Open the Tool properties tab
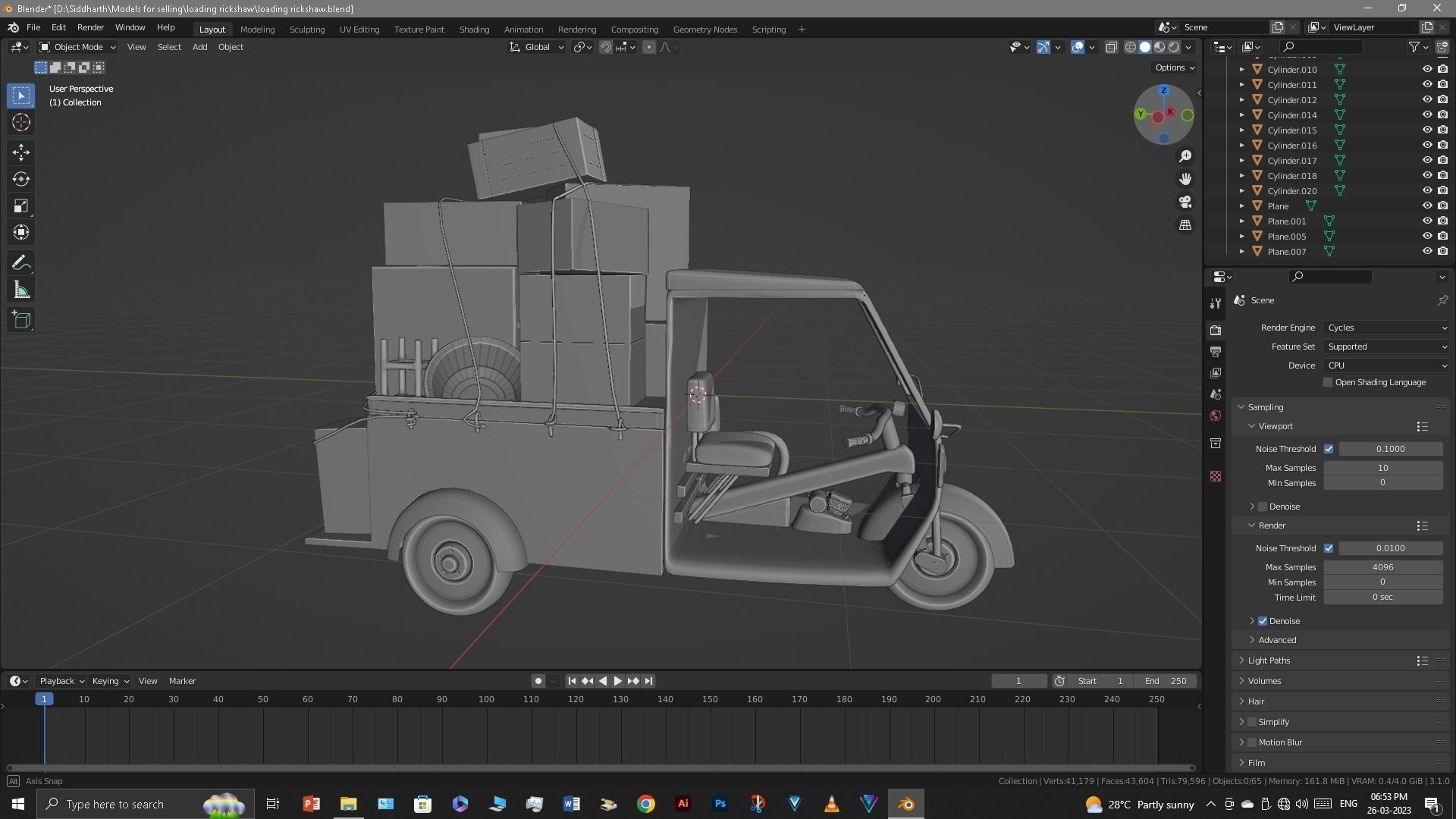Screen dimensions: 1456x819 1216,303
